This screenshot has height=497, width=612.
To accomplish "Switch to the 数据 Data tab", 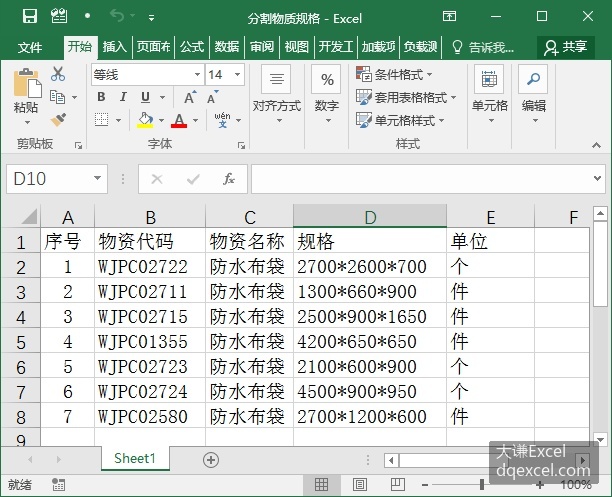I will 227,47.
